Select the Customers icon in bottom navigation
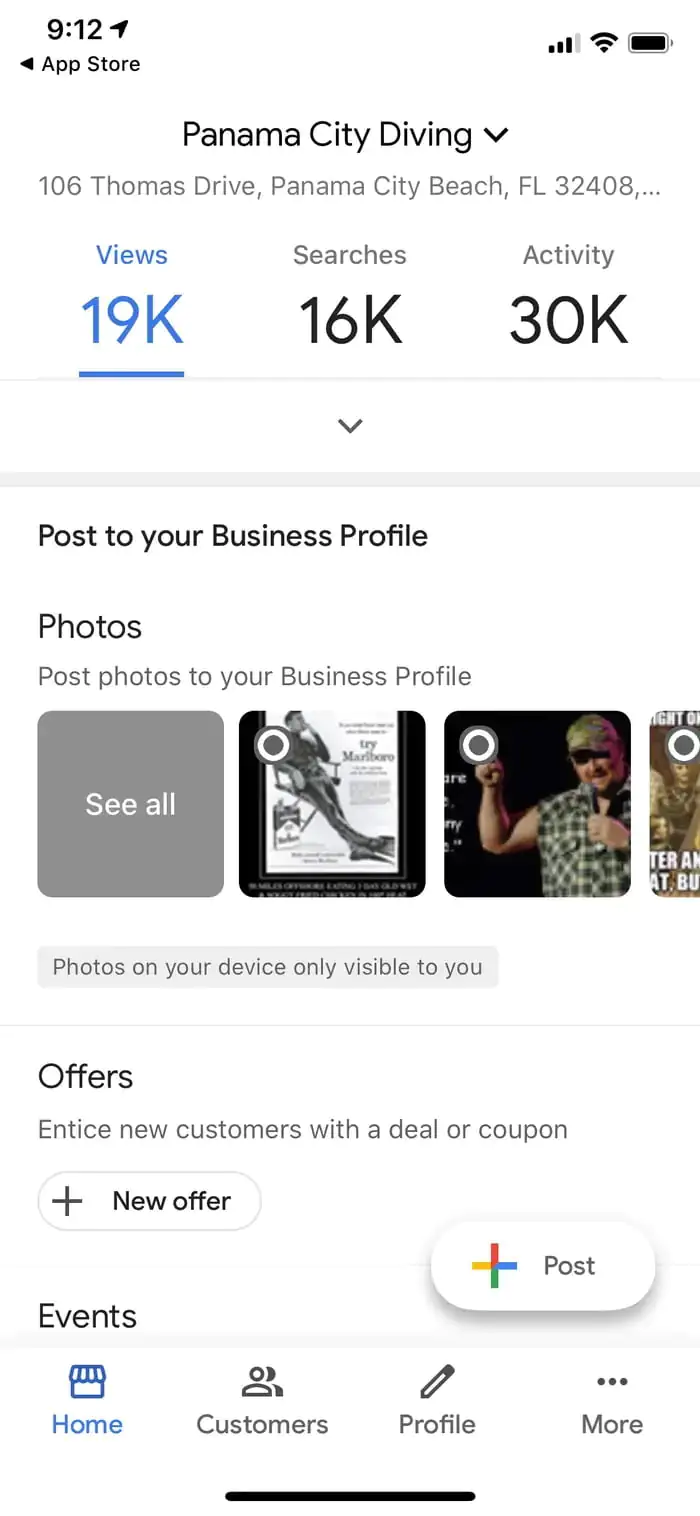Image resolution: width=700 pixels, height=1516 pixels. (x=261, y=1380)
